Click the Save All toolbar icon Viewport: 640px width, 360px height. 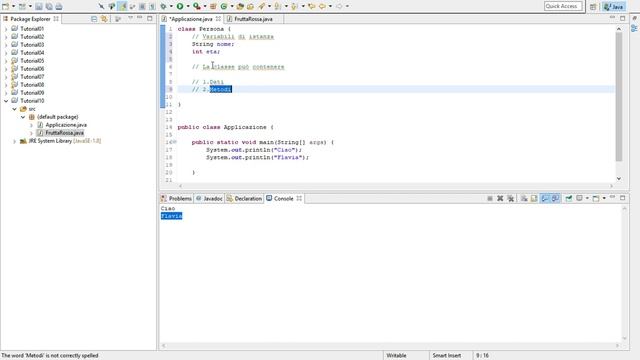pos(49,6)
